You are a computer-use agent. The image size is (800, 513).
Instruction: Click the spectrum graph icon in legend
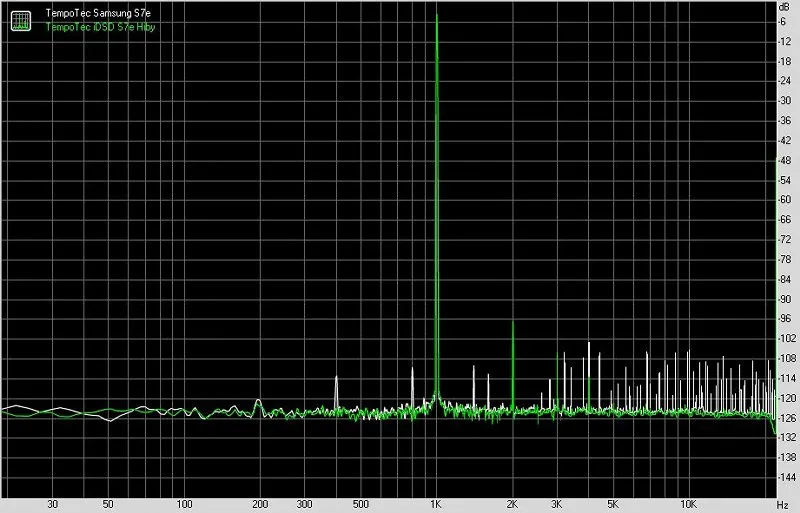coord(21,20)
